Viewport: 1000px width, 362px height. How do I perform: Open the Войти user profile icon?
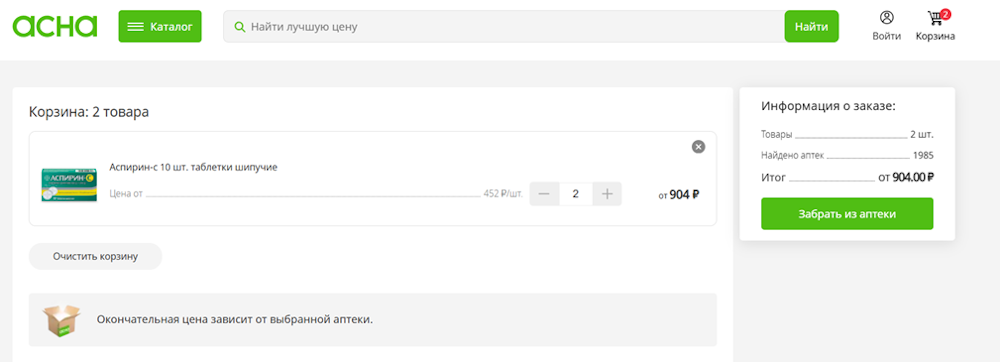[x=886, y=18]
